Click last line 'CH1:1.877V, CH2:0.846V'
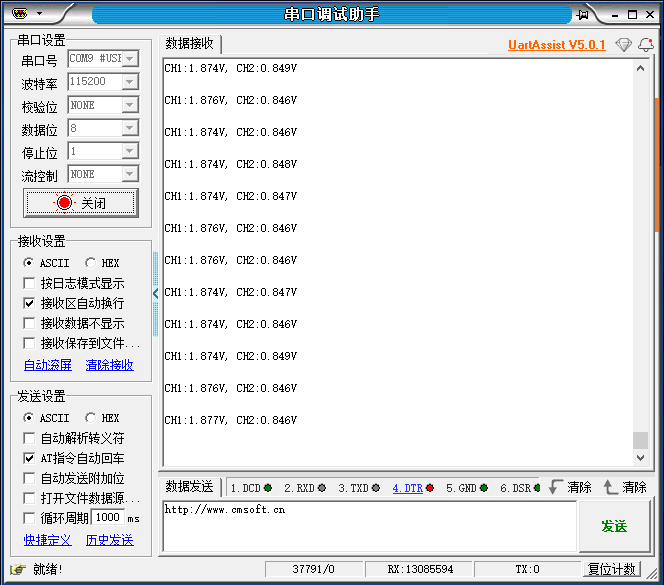664x585 pixels. (x=231, y=420)
